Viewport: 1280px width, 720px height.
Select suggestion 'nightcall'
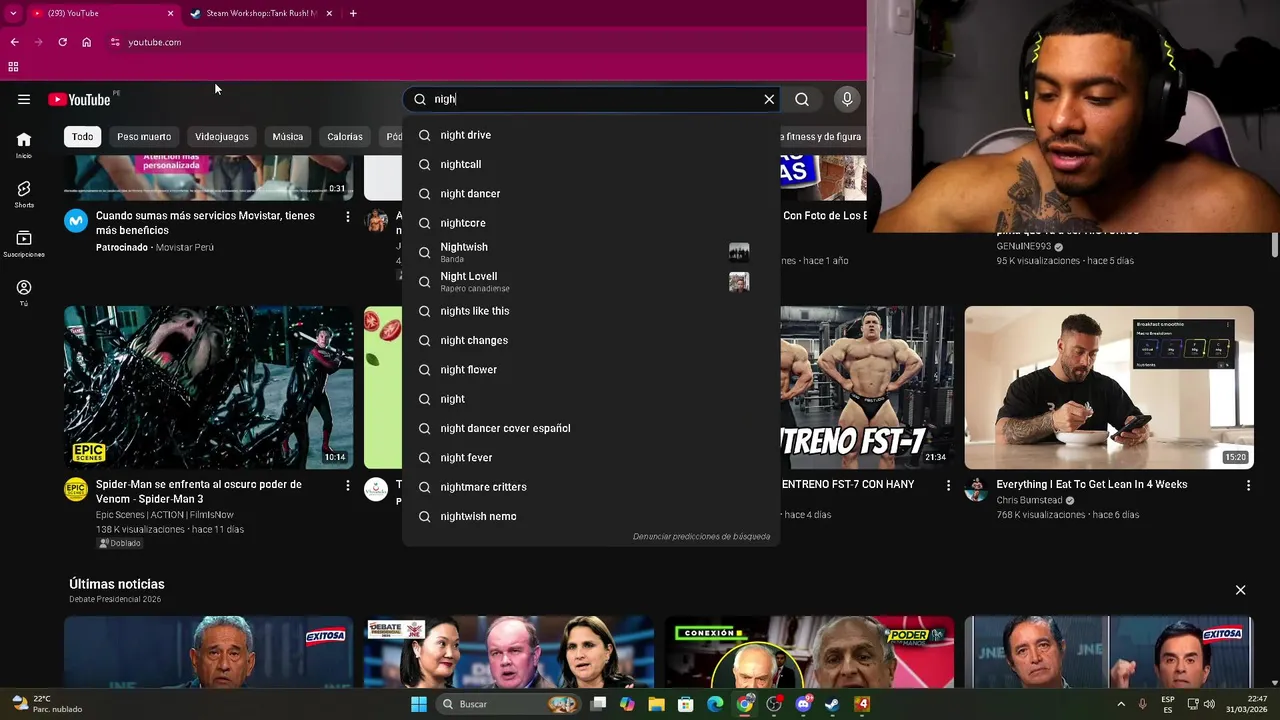591,164
